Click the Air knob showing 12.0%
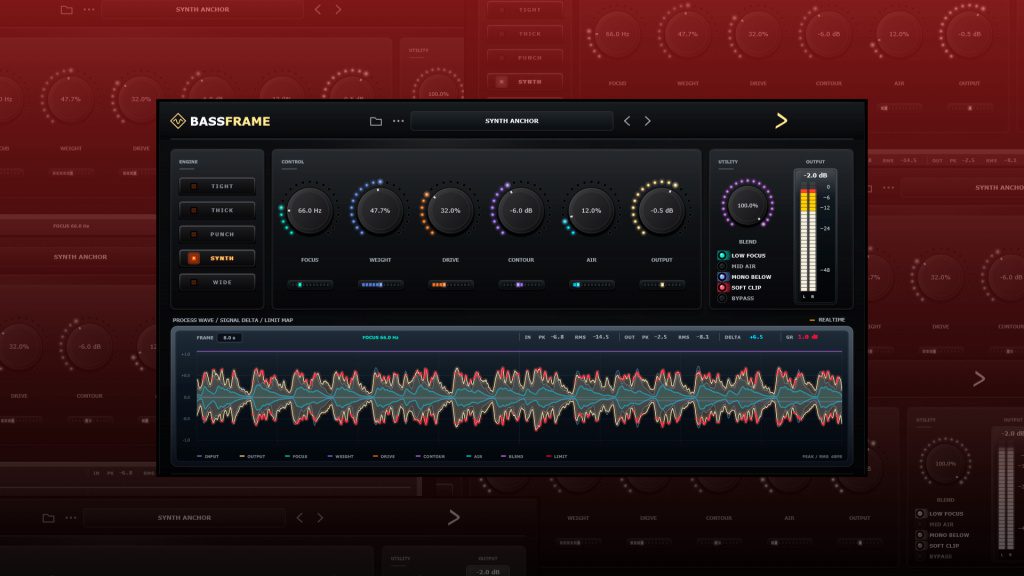 tap(591, 210)
